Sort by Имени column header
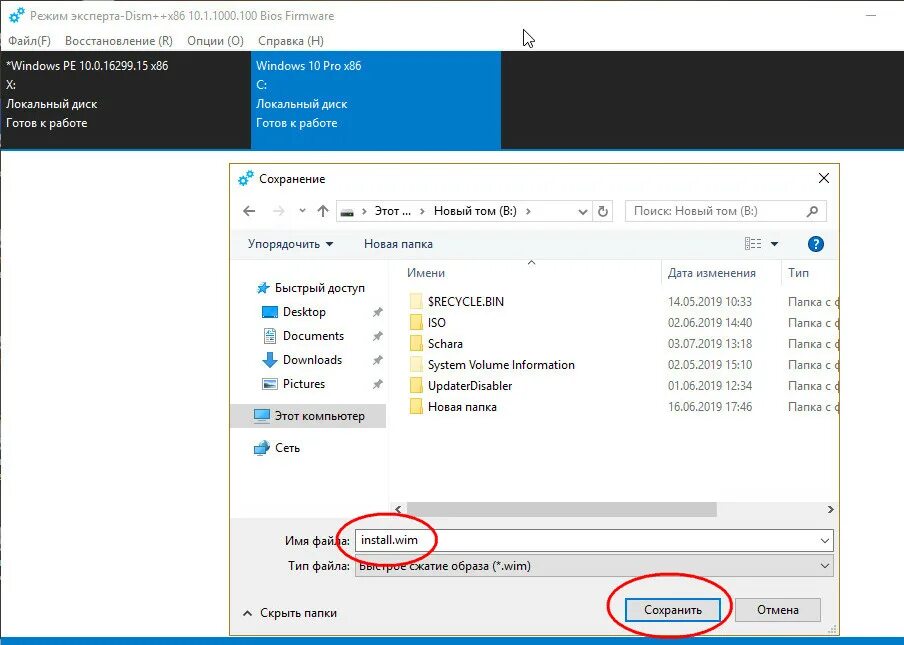Screen dimensions: 904x645 [x=426, y=273]
